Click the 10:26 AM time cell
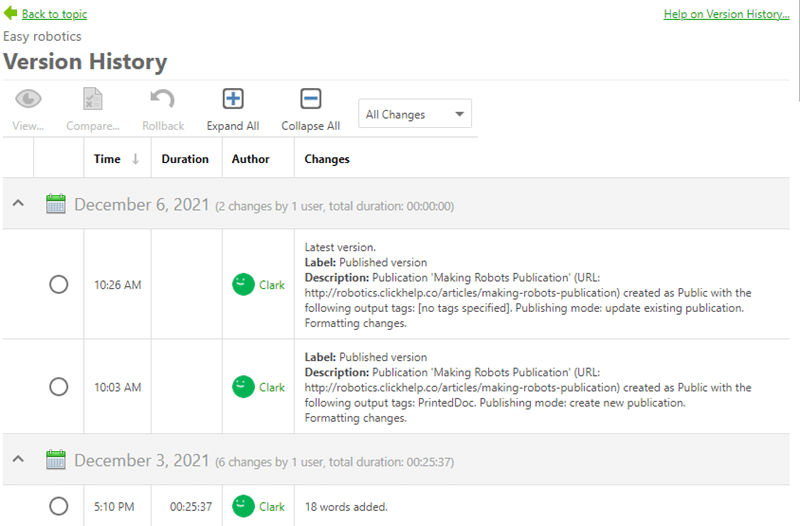This screenshot has height=526, width=800. tap(117, 285)
